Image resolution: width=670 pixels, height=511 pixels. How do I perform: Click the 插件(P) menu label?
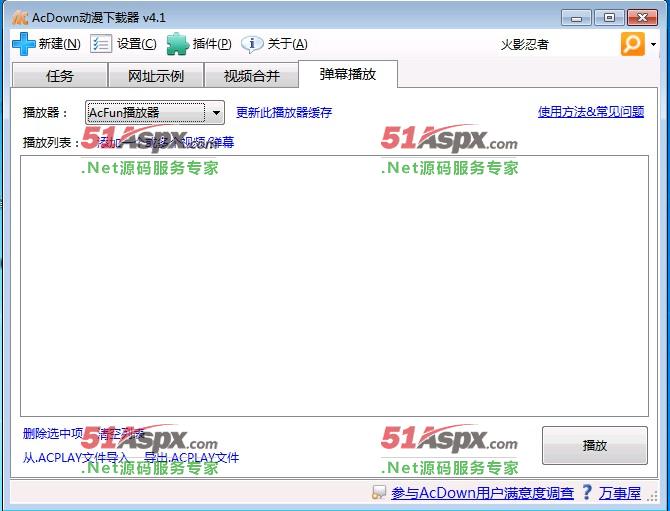click(x=212, y=44)
